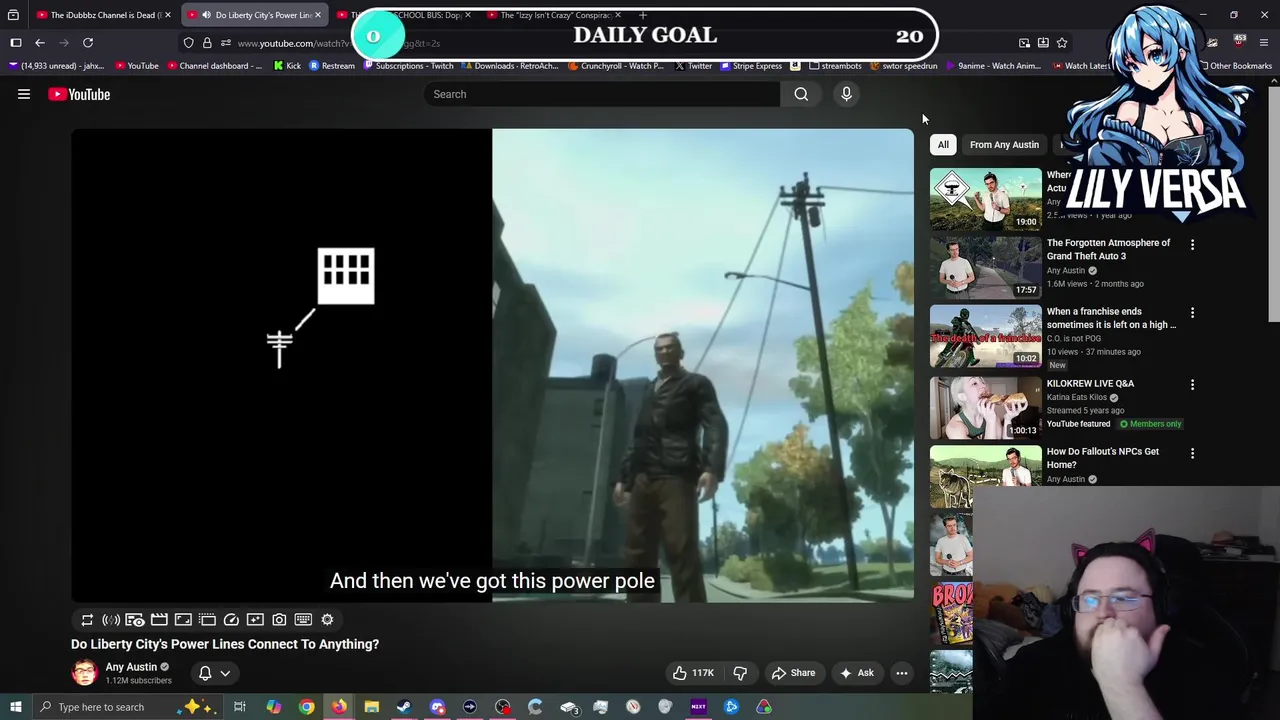
Task: Open keyboard shortcuts icon under video
Action: pyautogui.click(x=303, y=620)
